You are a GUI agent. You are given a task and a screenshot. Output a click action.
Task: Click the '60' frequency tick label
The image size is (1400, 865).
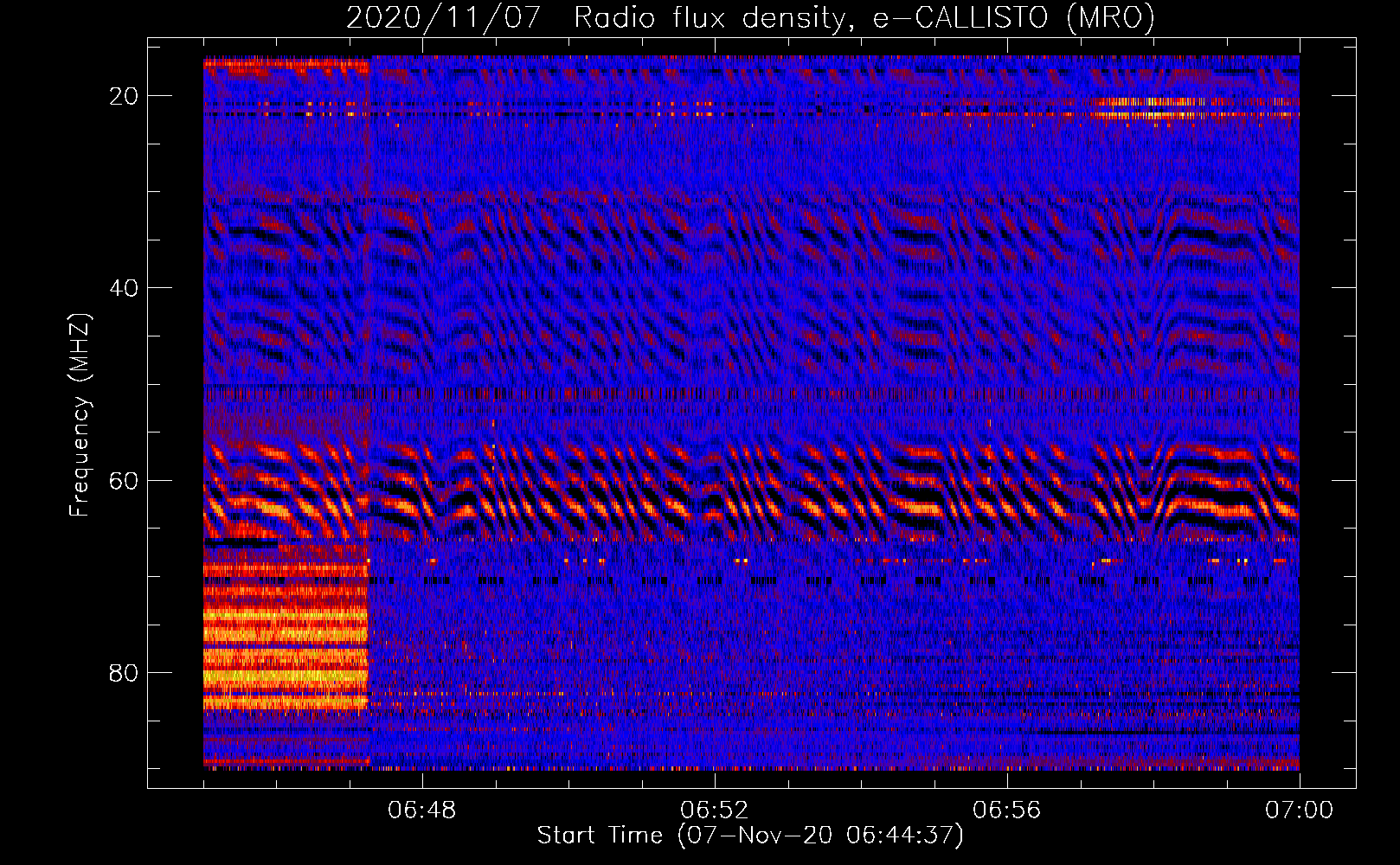(125, 481)
